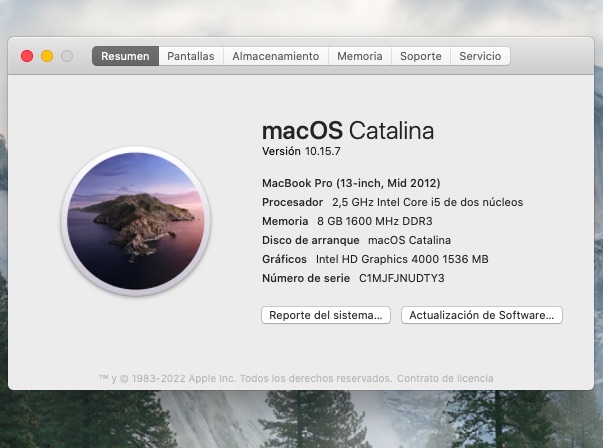Click the MacBook Pro model line
Image resolution: width=603 pixels, height=448 pixels.
(x=350, y=183)
